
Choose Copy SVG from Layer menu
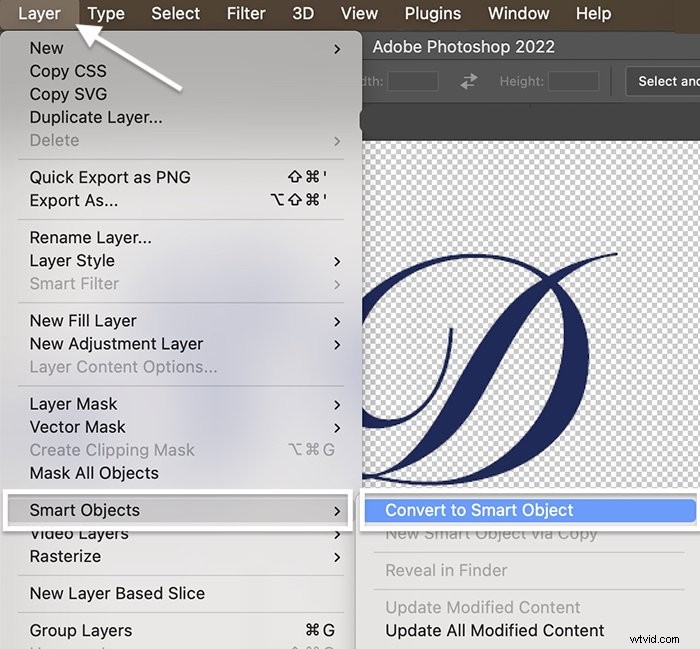(181, 94)
